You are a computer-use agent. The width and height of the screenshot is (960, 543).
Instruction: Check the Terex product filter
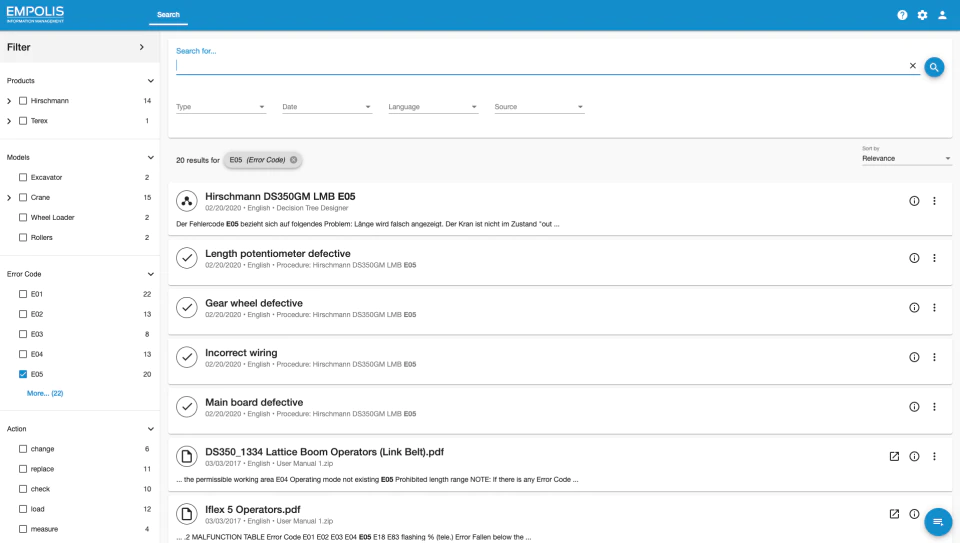coord(23,121)
